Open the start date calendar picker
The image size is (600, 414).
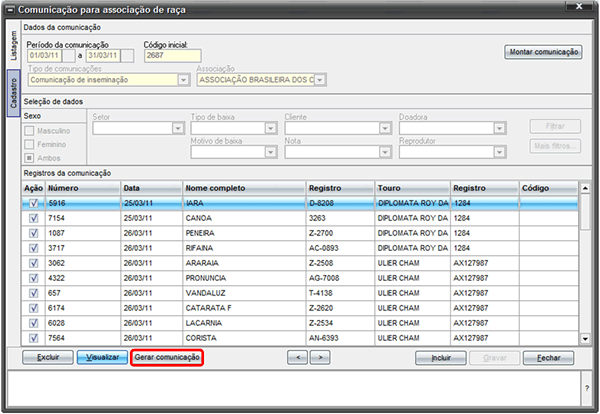pos(68,55)
